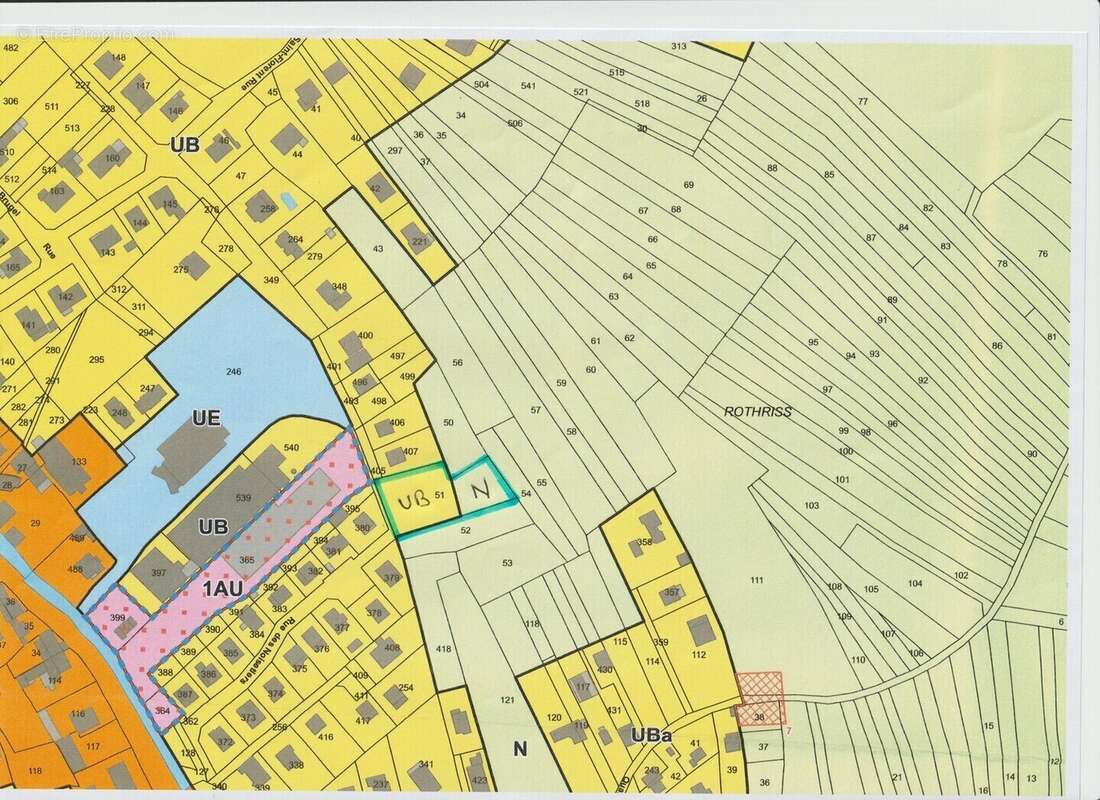Click the red crosshatched square by parcel 38
The width and height of the screenshot is (1100, 800).
pos(760,697)
